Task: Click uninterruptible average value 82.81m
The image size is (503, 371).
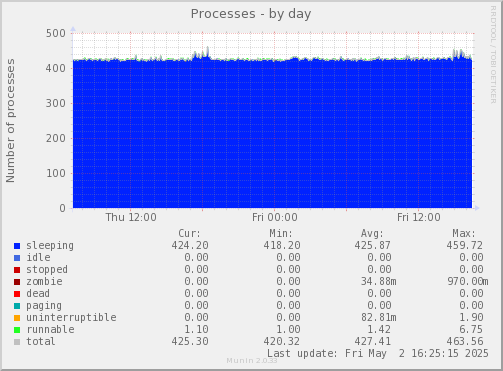Action: click(379, 317)
